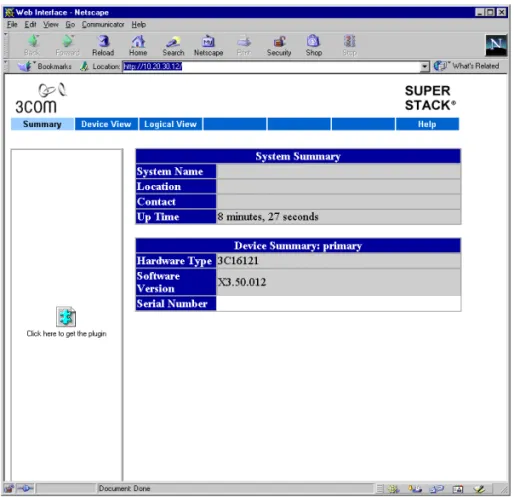The image size is (514, 497).
Task: Open the Go menu
Action: [70, 25]
